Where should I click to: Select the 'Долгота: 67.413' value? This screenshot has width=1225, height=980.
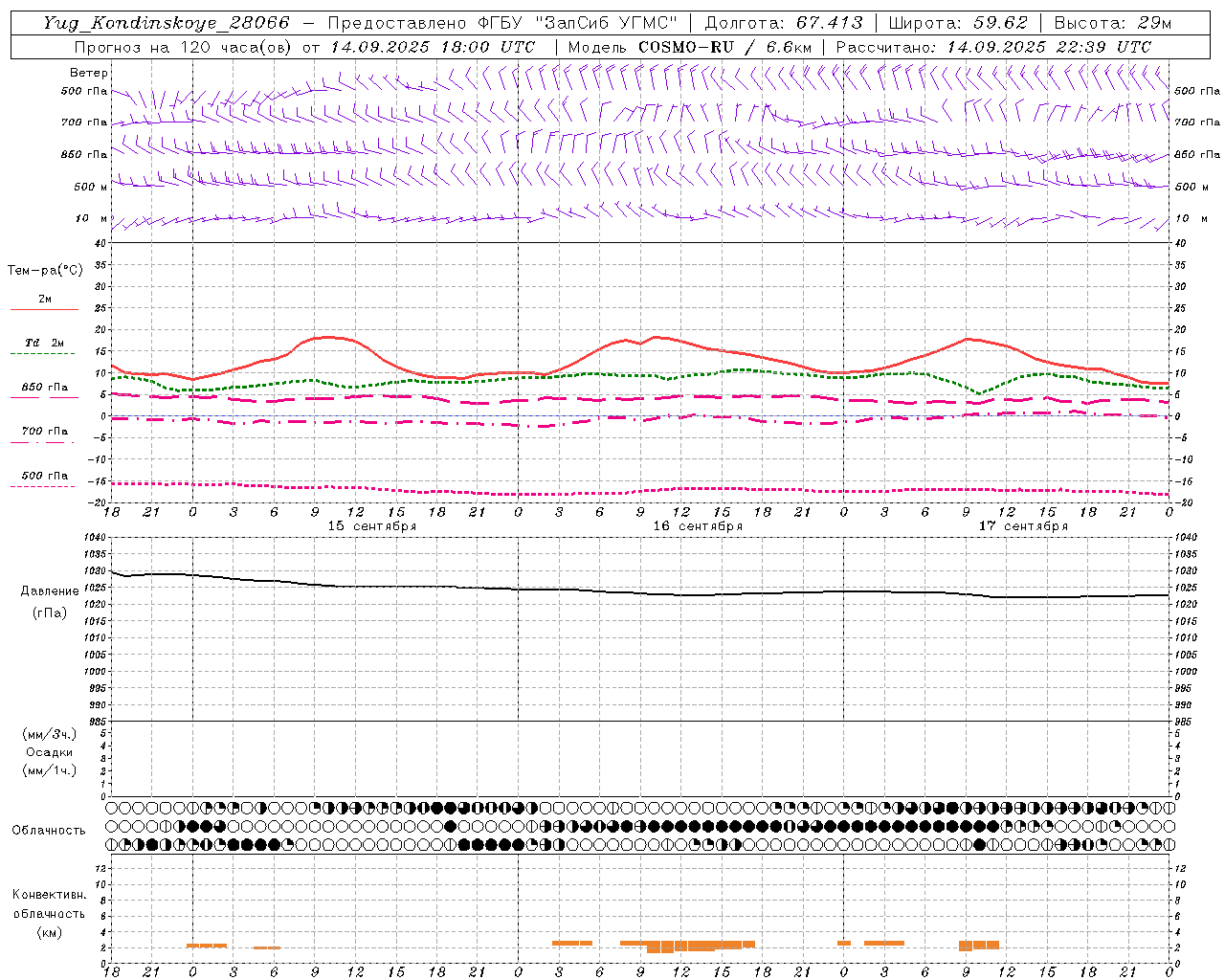click(784, 23)
